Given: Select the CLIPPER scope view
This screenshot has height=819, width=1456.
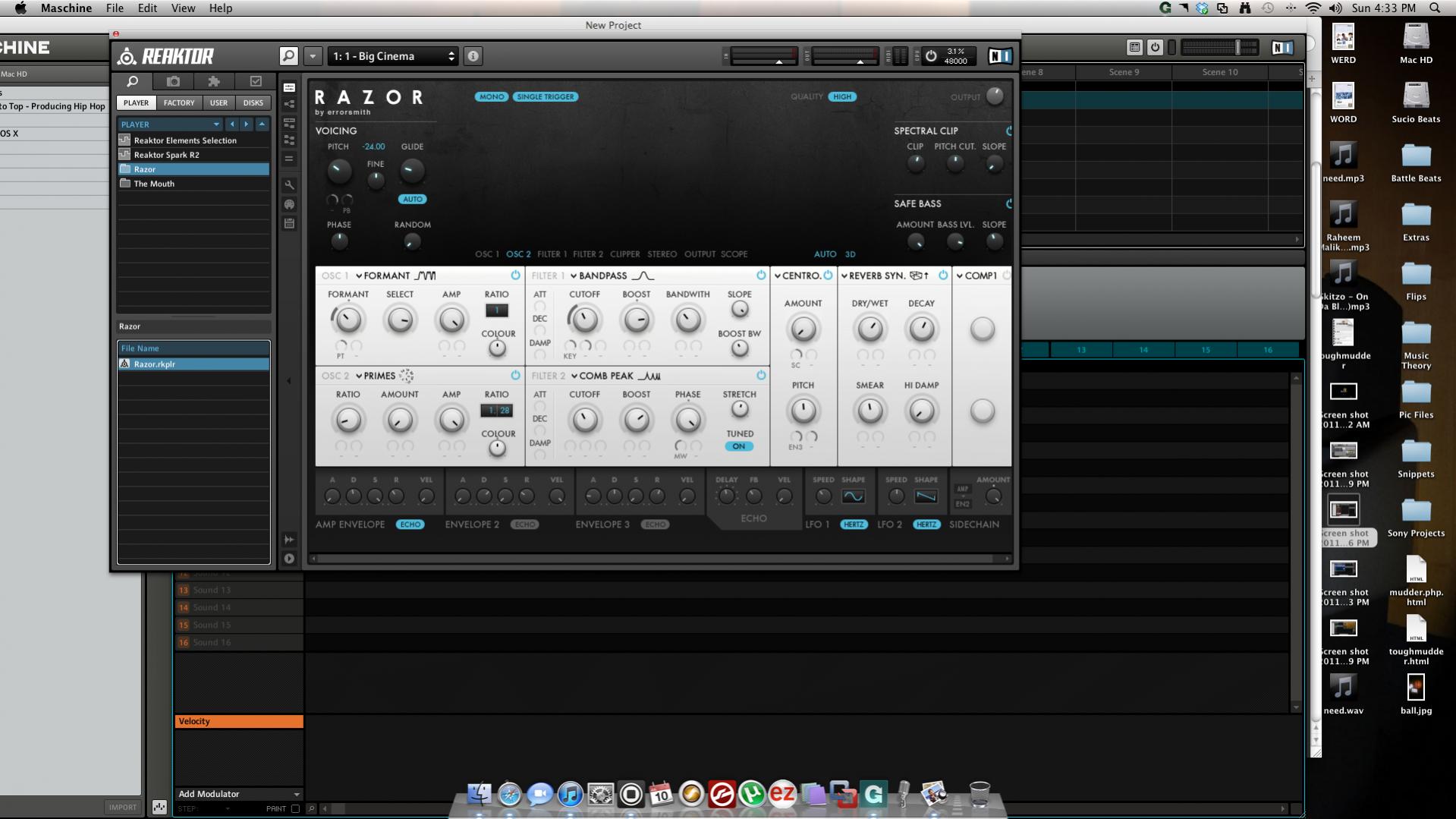Looking at the screenshot, I should (625, 254).
